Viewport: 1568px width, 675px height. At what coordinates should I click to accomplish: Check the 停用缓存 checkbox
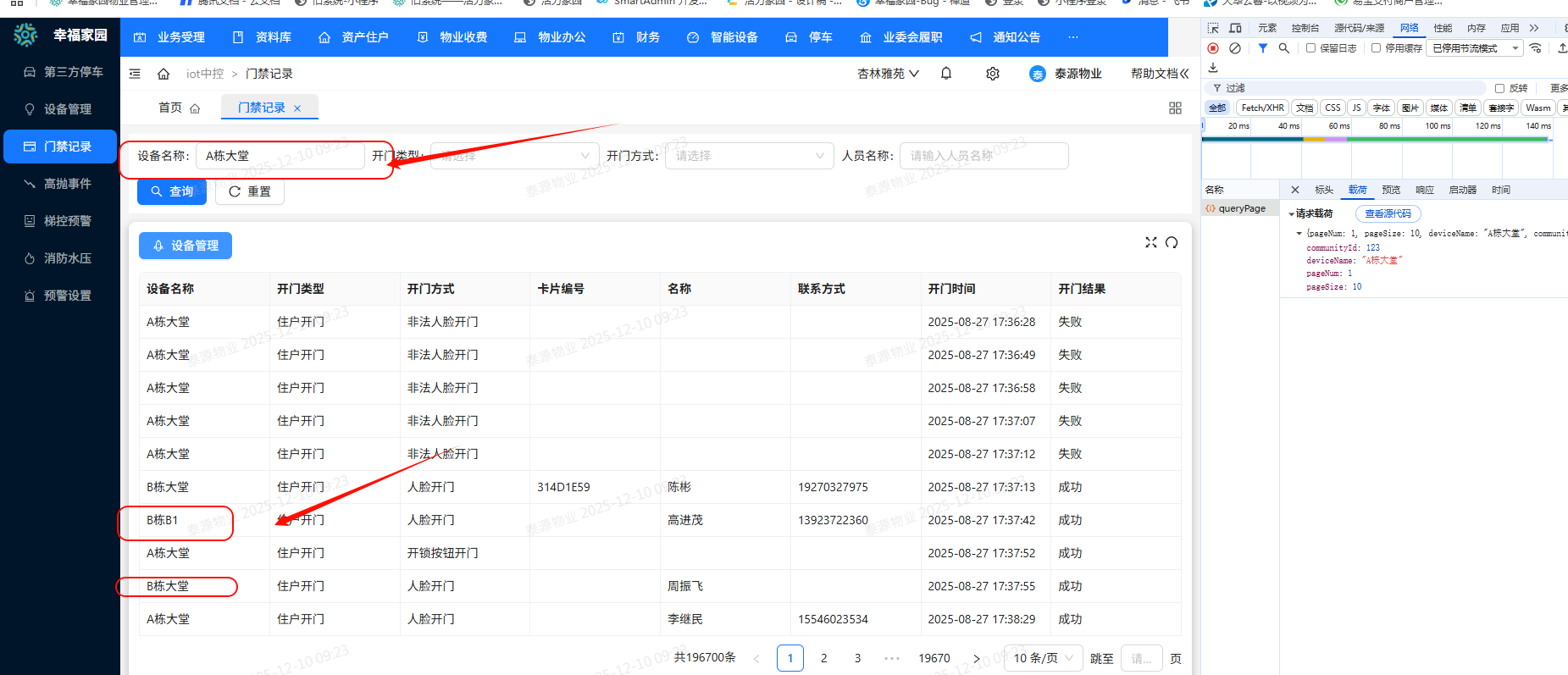(x=1376, y=48)
